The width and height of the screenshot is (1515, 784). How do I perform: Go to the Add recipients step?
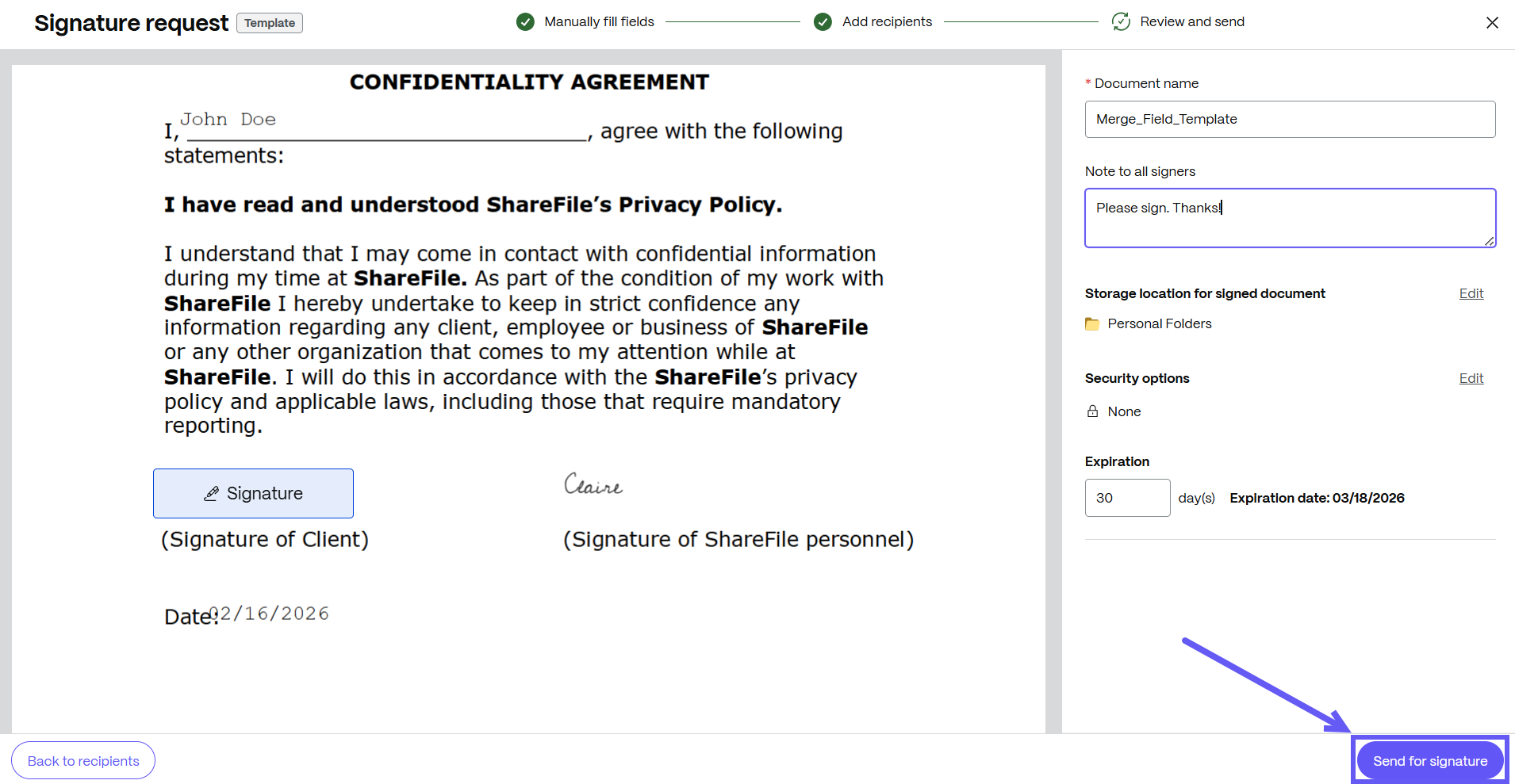coord(887,22)
